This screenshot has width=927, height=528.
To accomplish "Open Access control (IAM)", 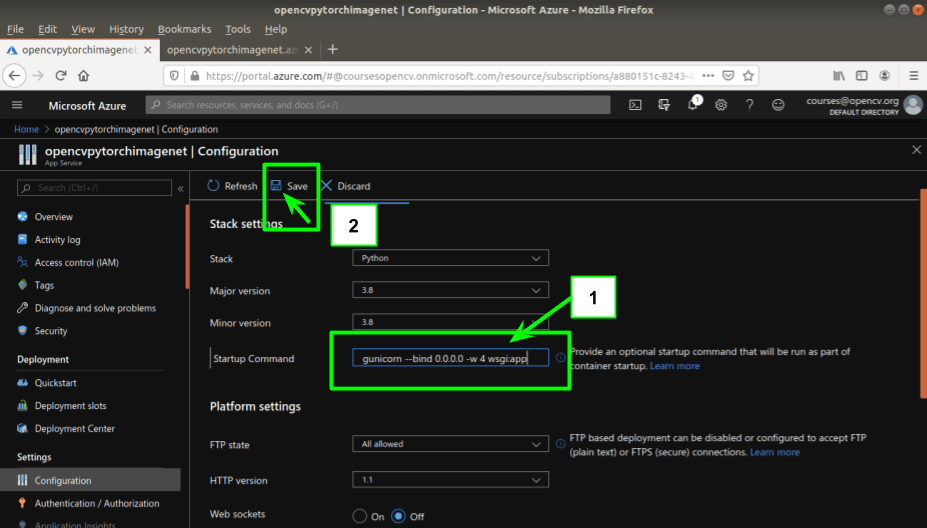I will [x=76, y=262].
